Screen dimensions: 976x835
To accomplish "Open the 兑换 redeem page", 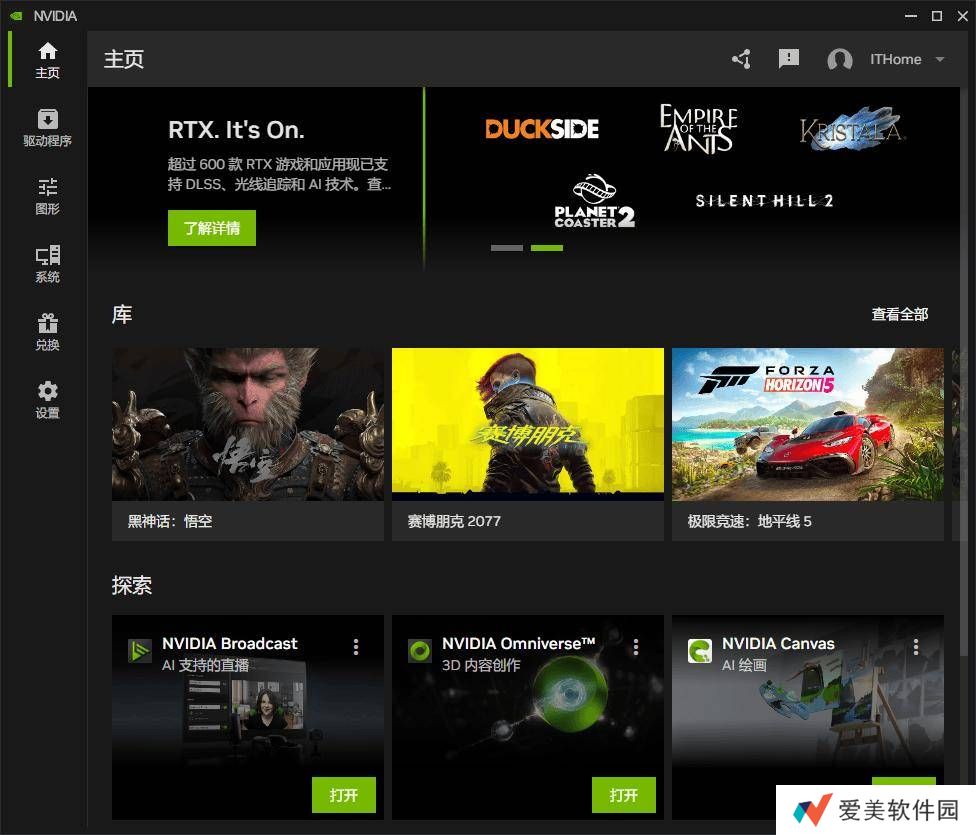I will 48,332.
